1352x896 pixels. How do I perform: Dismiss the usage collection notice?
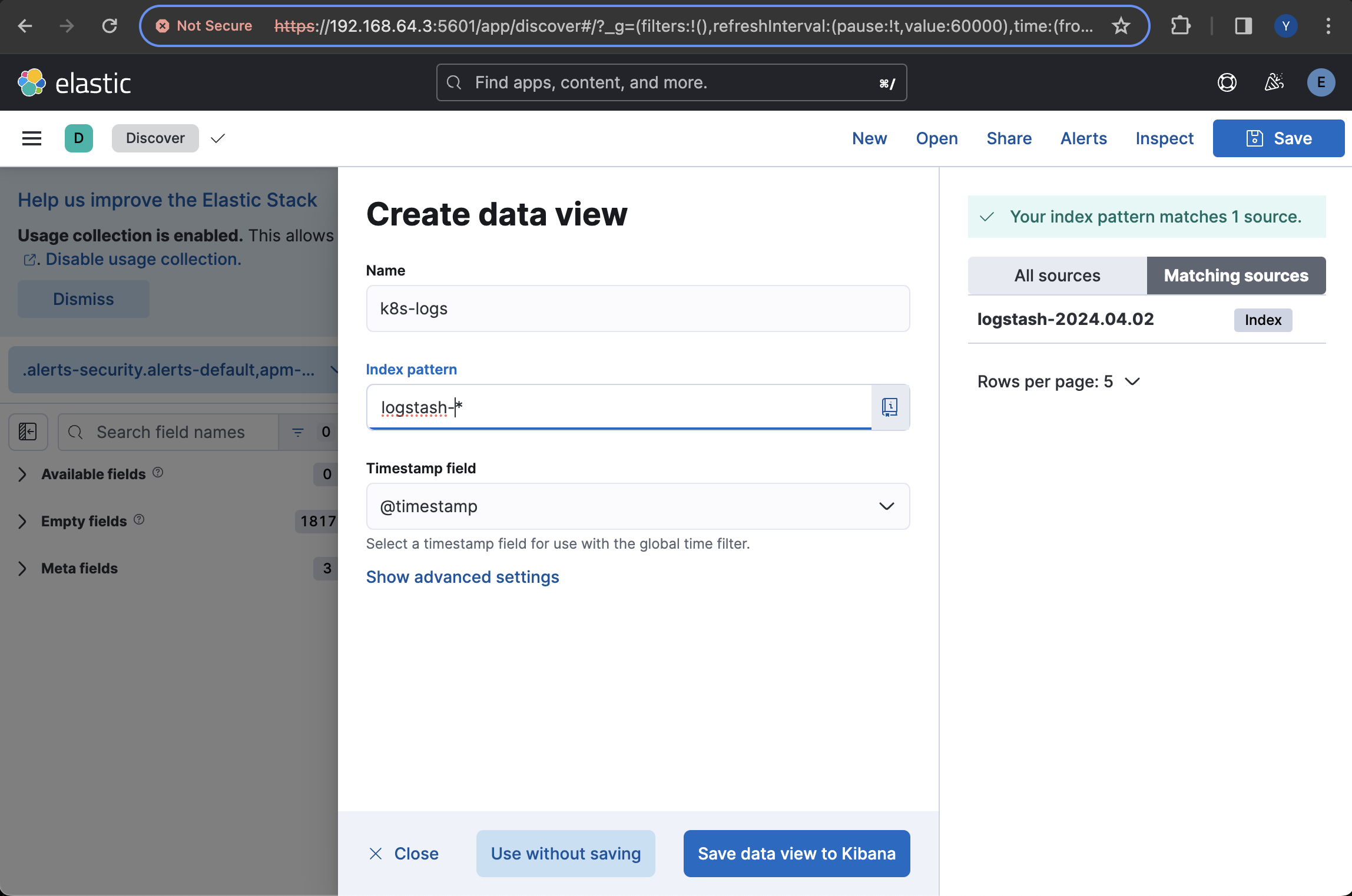click(x=84, y=299)
